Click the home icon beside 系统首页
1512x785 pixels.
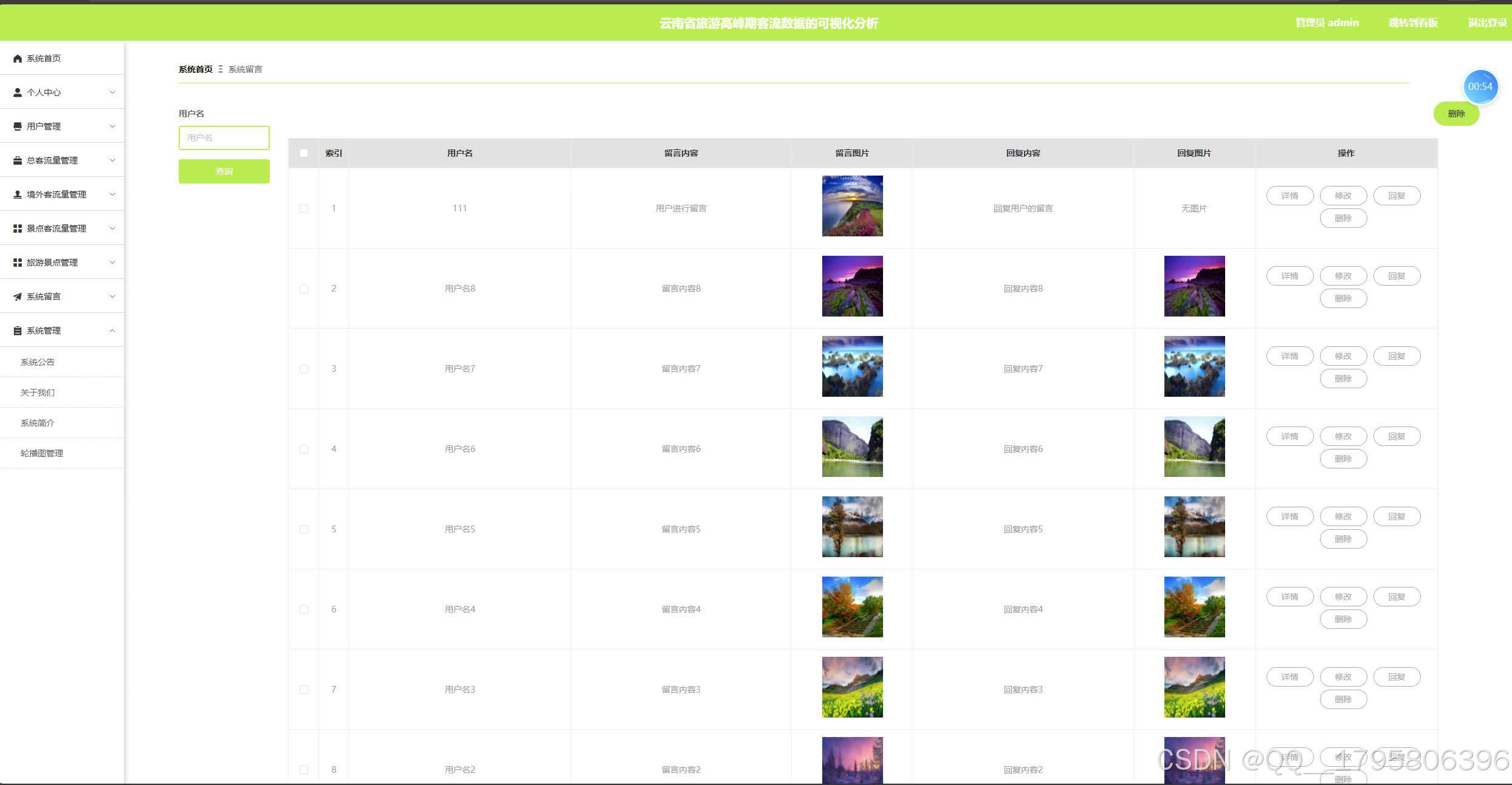coord(18,58)
